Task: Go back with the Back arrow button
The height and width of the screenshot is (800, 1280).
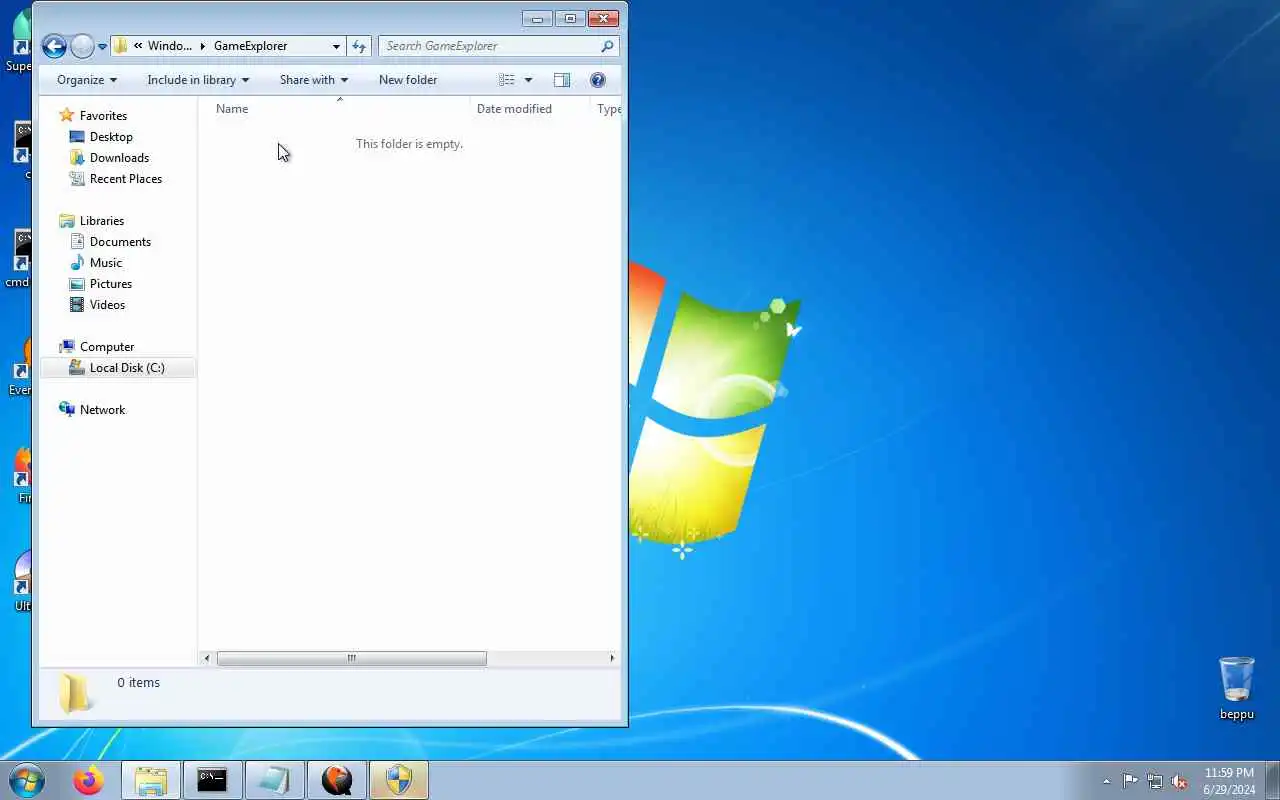Action: click(x=54, y=46)
